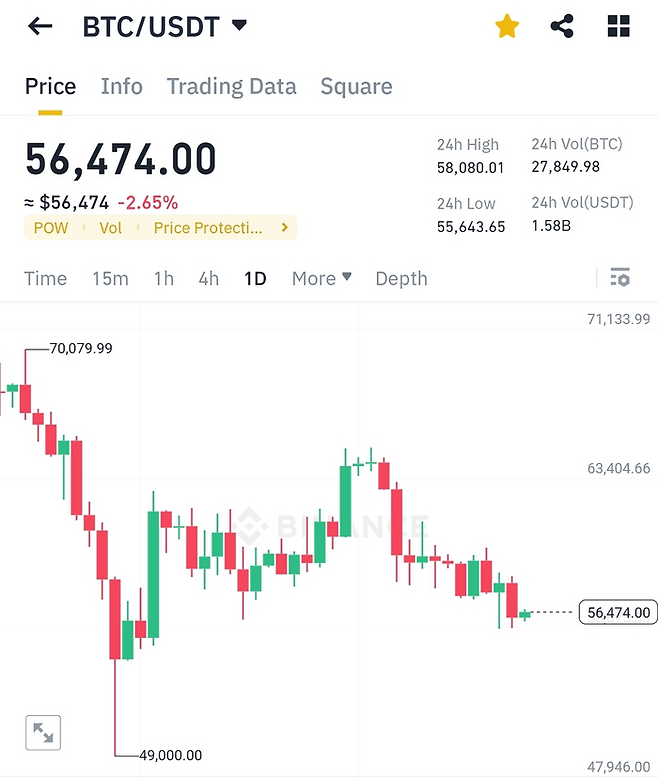658x778 pixels.
Task: Open the Square tab
Action: (356, 86)
